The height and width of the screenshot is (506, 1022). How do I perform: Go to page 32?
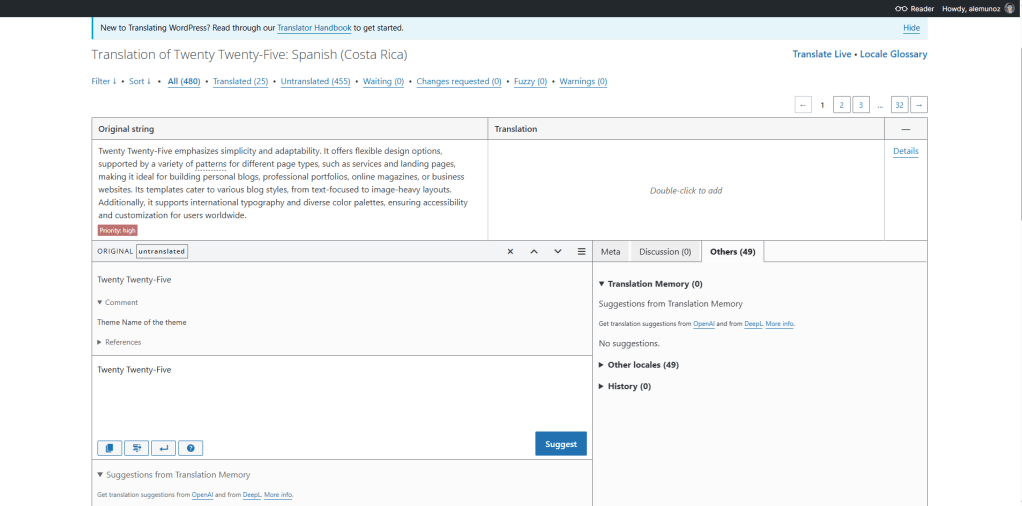899,105
